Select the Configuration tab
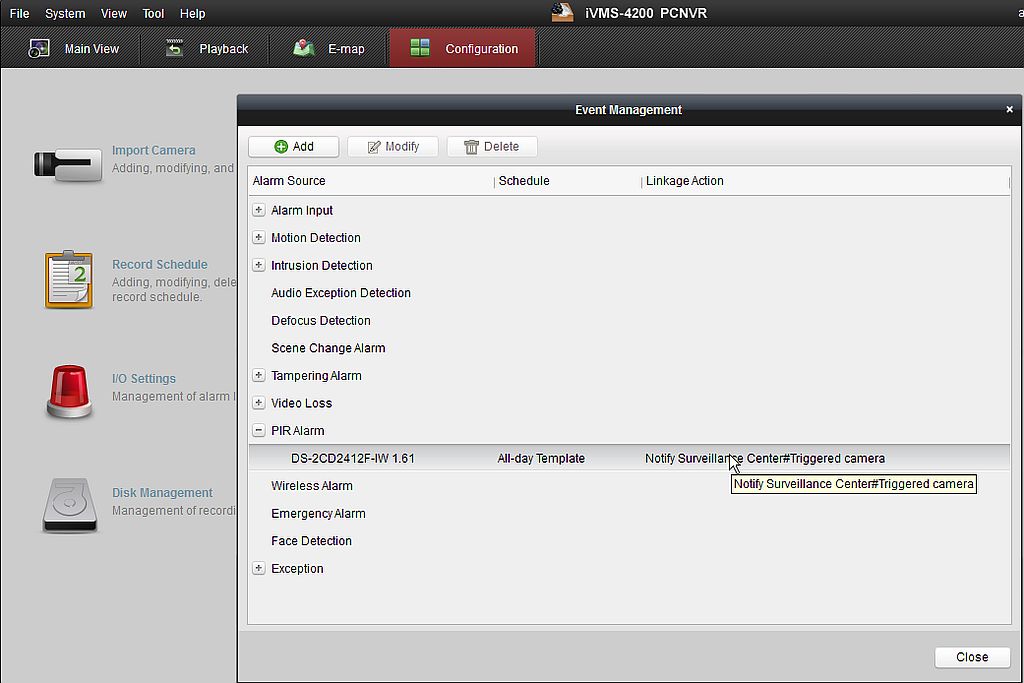This screenshot has height=683, width=1024. [462, 48]
